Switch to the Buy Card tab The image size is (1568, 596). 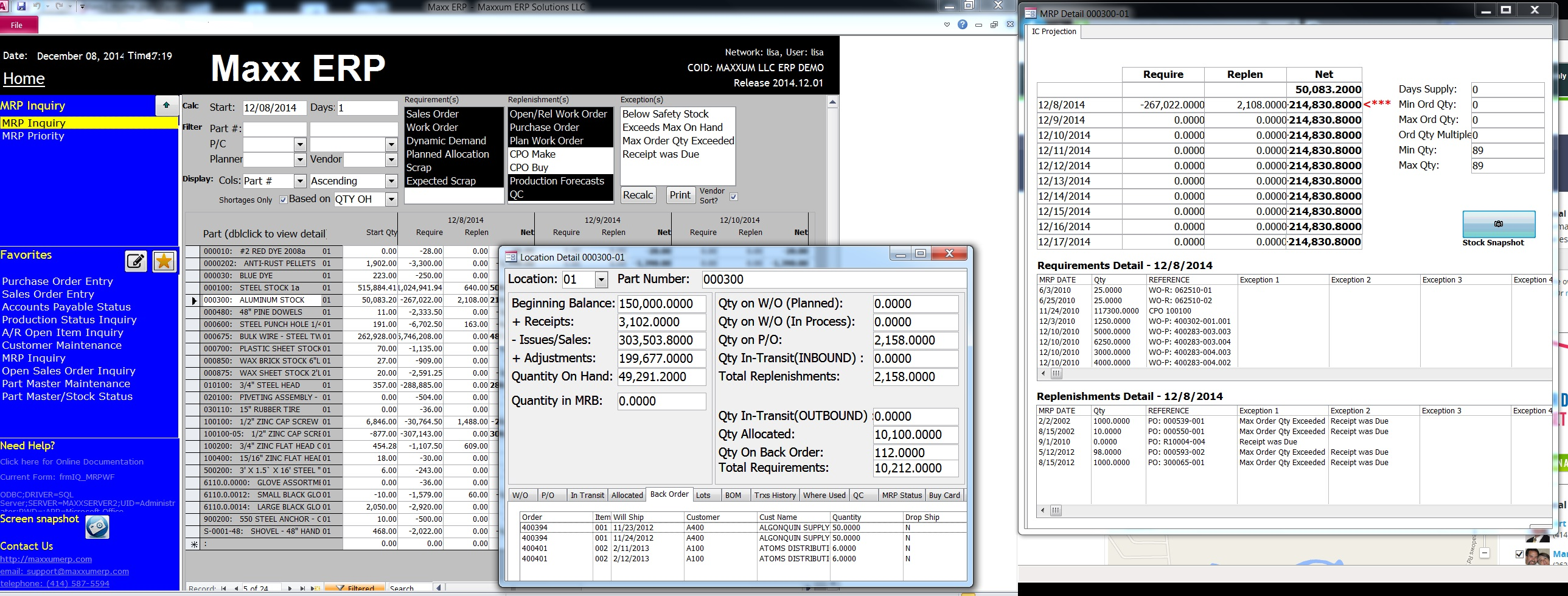[944, 495]
